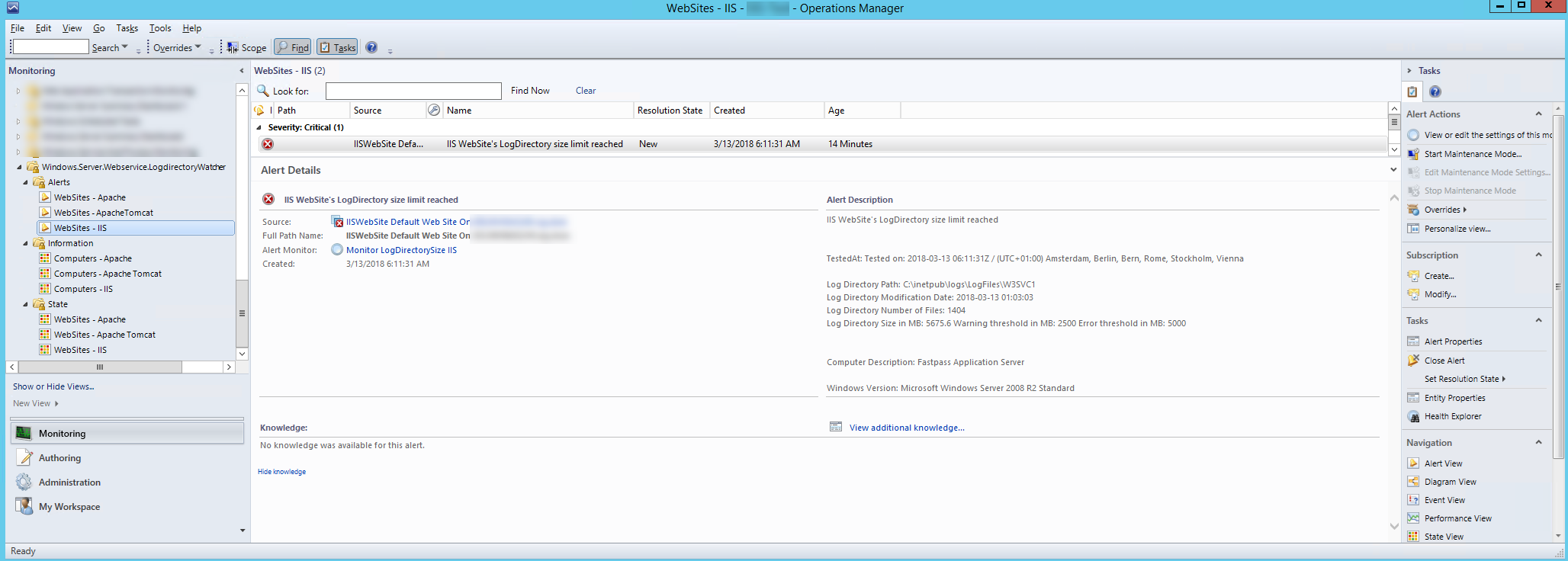Collapse the Alert Details pane
The image size is (1568, 561).
(x=1393, y=170)
